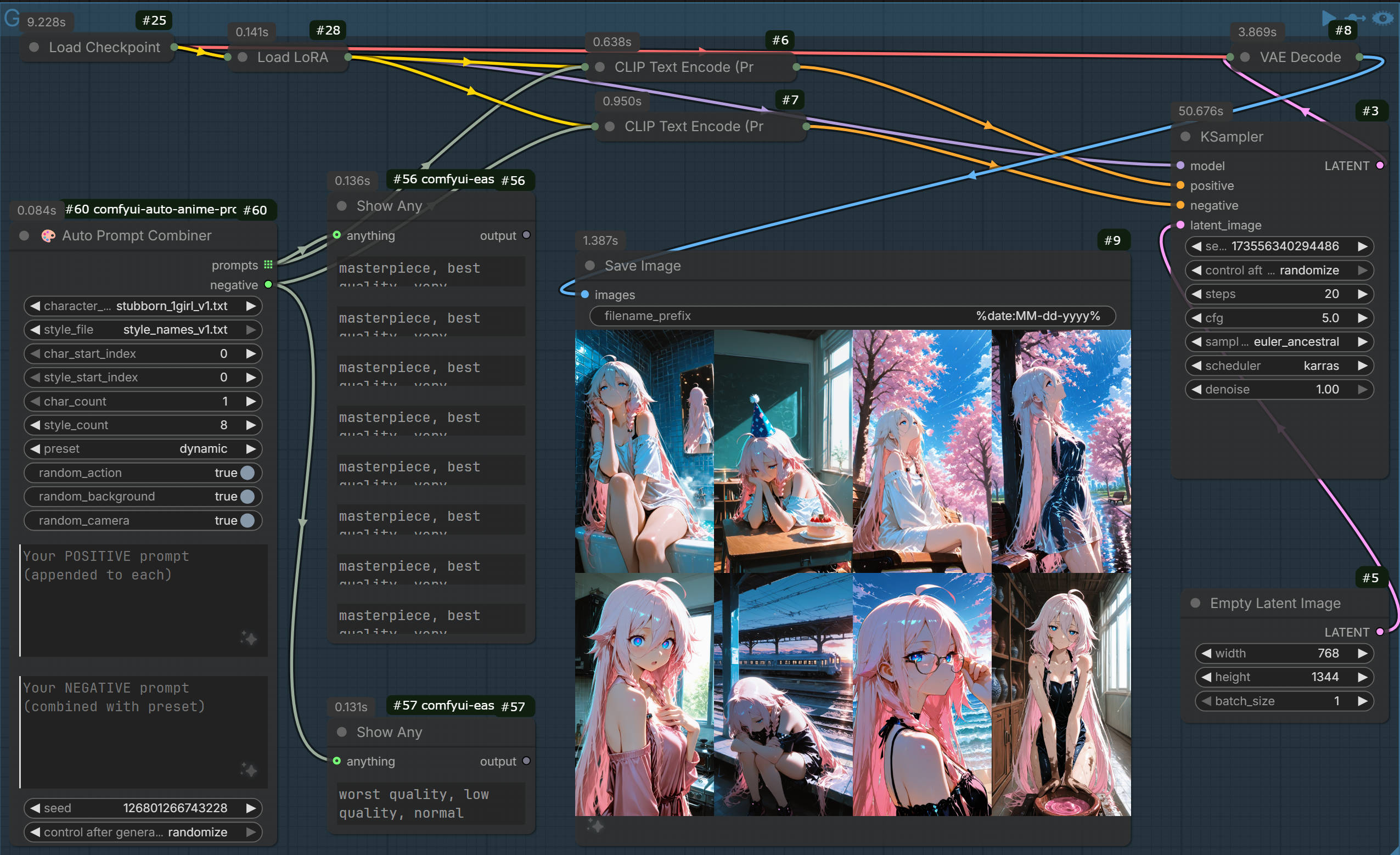1400x855 pixels.
Task: Click the prompts output grid port
Action: click(268, 265)
